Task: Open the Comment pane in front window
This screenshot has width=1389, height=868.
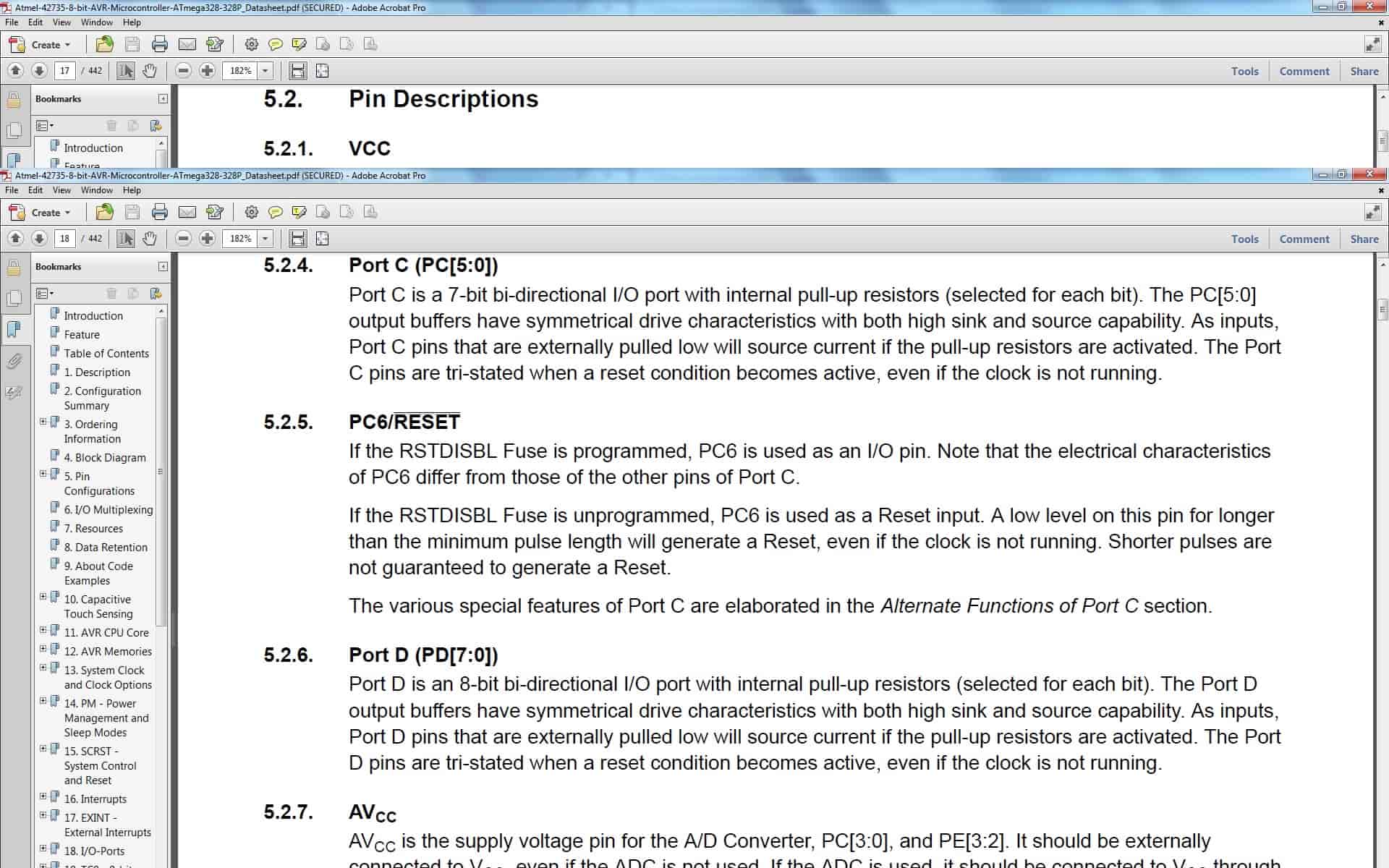Action: click(x=1304, y=239)
